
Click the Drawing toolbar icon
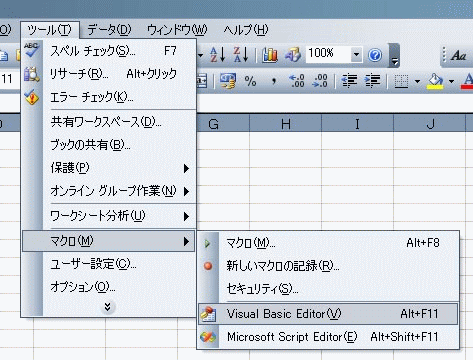(293, 54)
